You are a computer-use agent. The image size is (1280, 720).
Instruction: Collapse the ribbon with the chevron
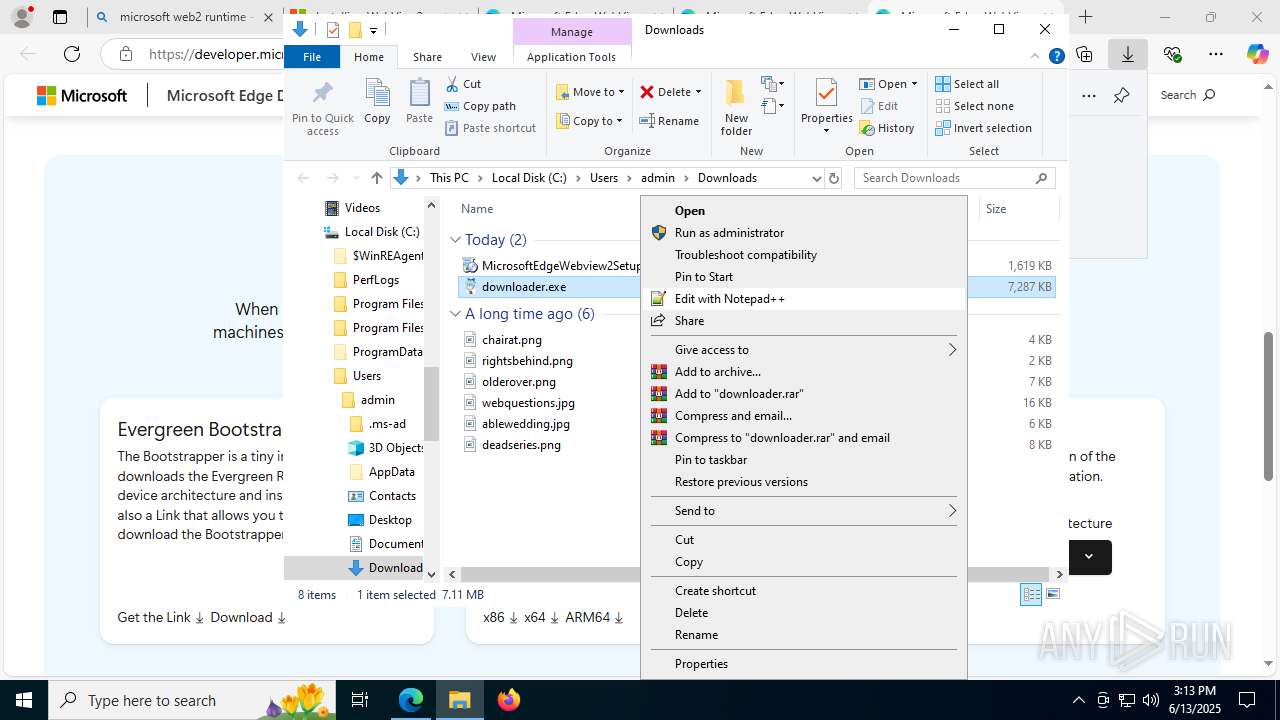[x=1035, y=57]
